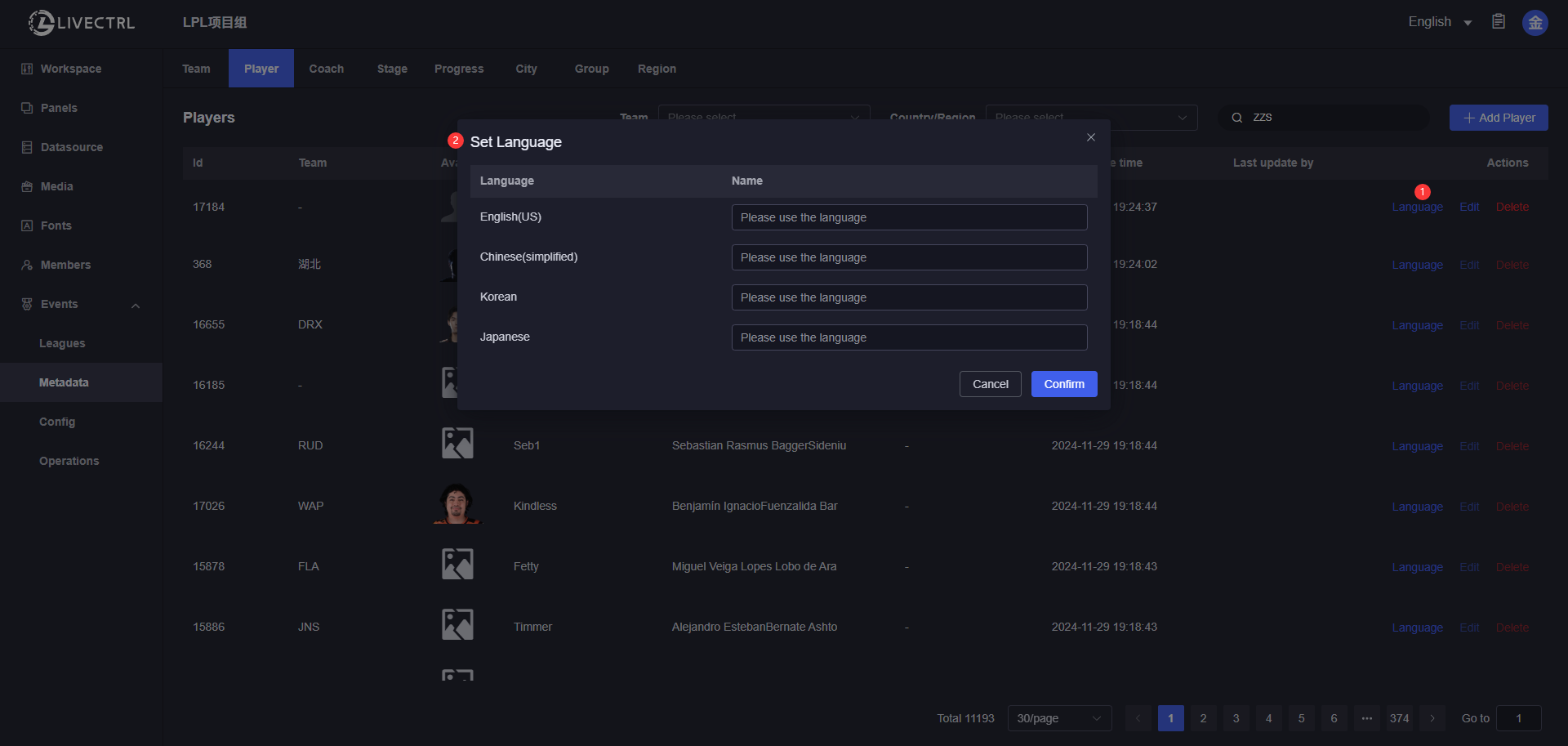The height and width of the screenshot is (746, 1568).
Task: Switch to the Coach tab
Action: tap(327, 69)
